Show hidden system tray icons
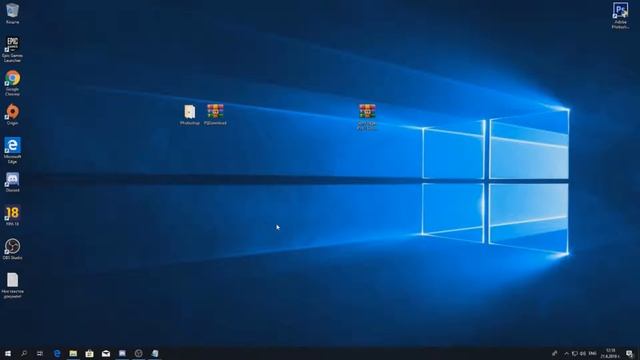The image size is (640, 360). coord(567,353)
